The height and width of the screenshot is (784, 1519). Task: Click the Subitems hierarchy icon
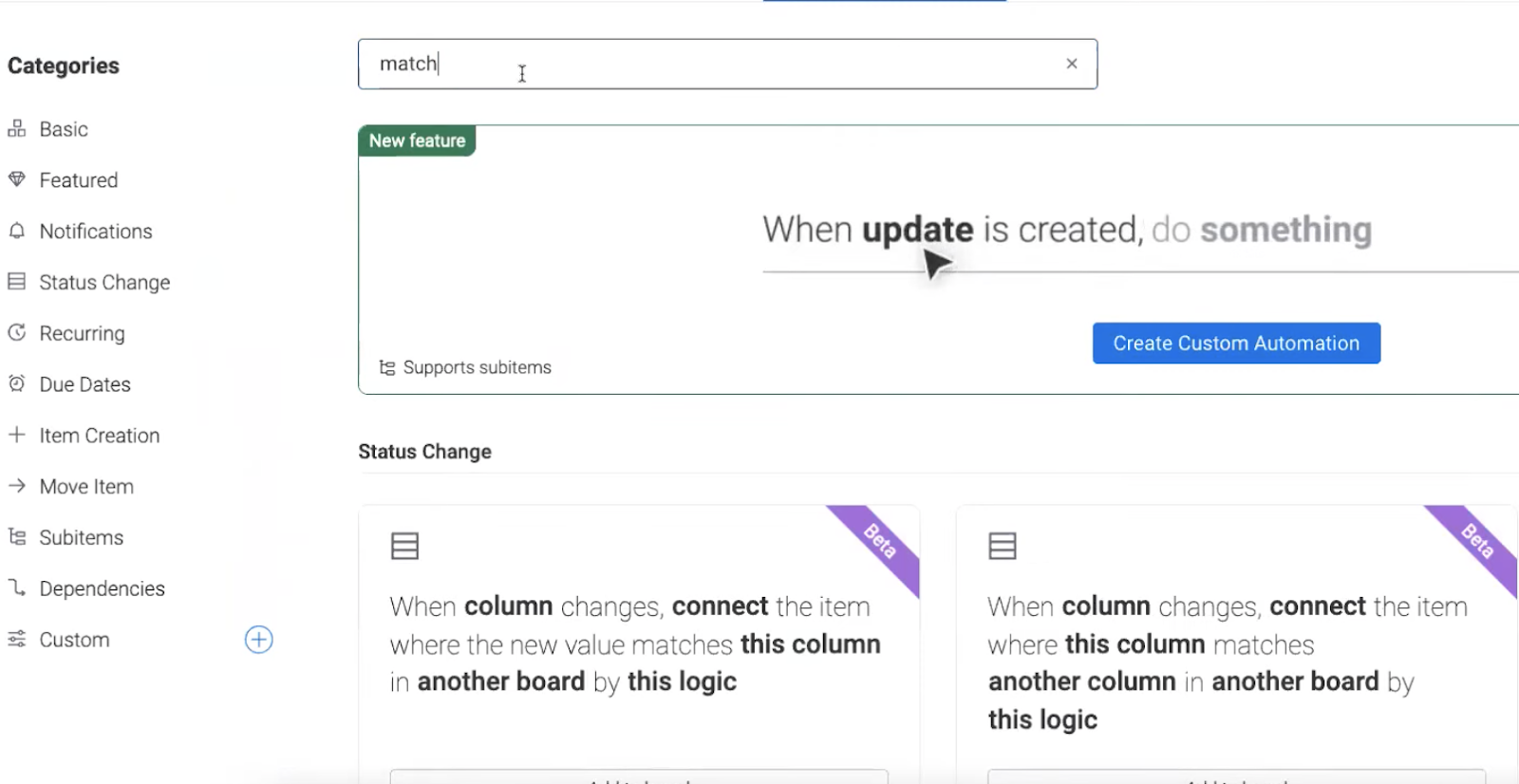[x=16, y=537]
